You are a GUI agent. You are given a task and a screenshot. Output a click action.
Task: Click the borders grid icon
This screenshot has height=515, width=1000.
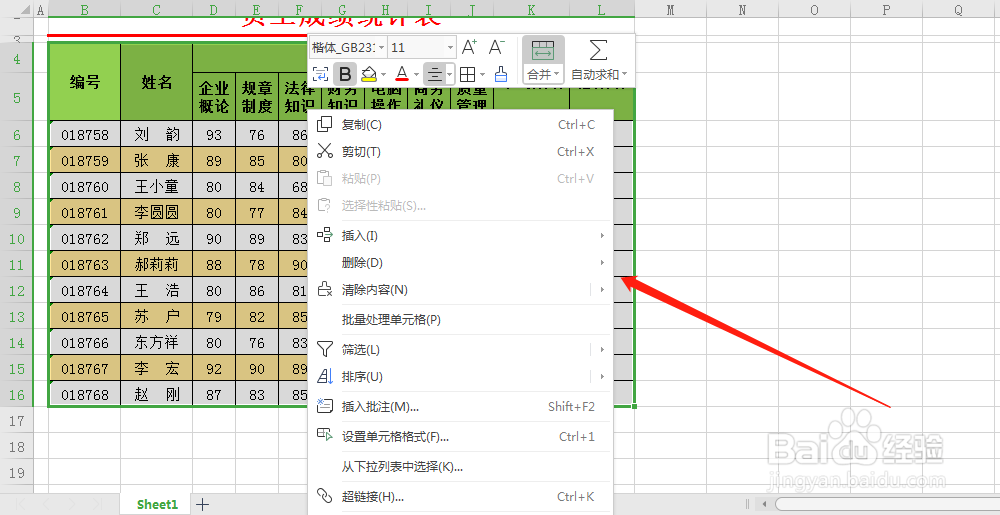click(467, 75)
